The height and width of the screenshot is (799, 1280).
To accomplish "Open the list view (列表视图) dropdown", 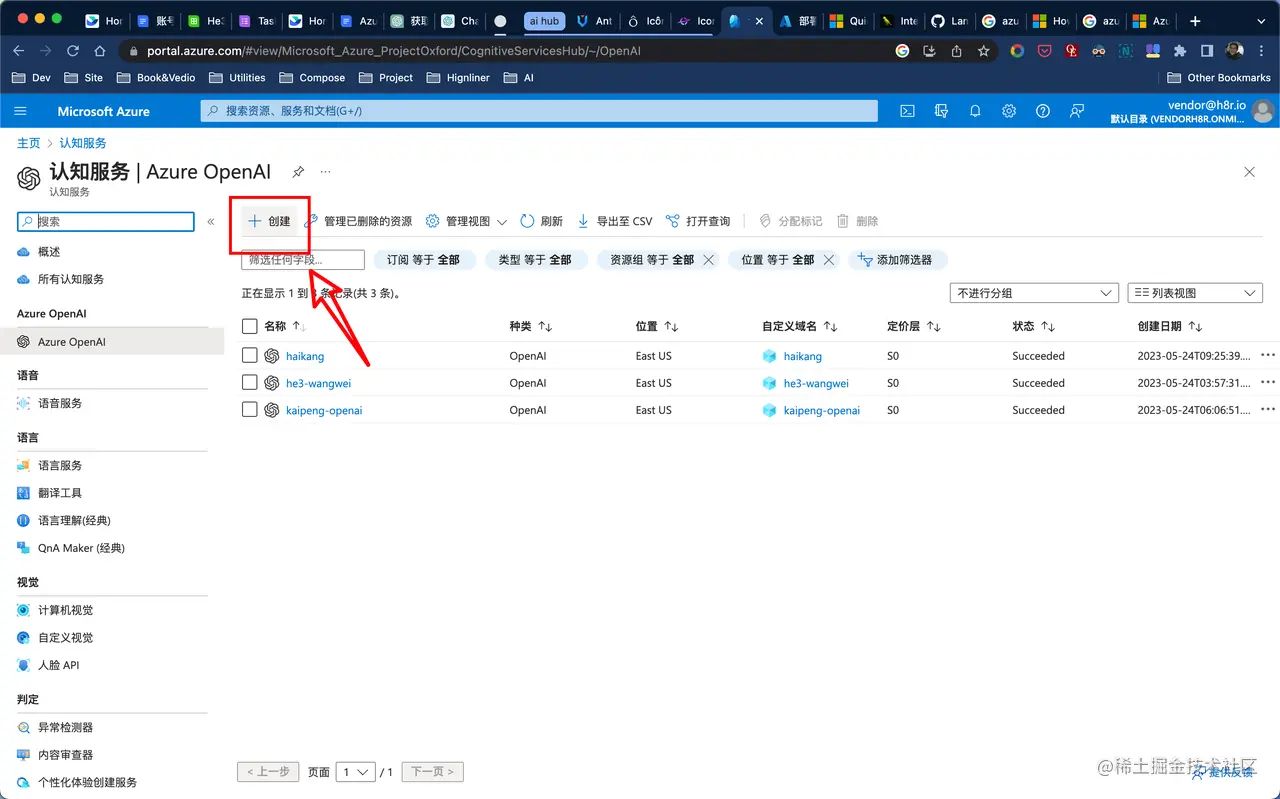I will point(1194,293).
